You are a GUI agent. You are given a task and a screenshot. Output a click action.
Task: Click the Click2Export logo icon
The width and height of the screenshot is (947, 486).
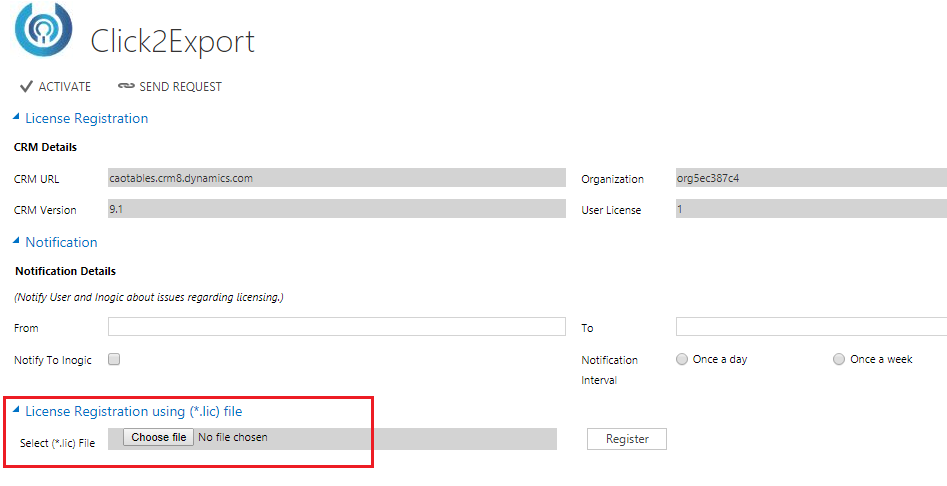pyautogui.click(x=43, y=29)
